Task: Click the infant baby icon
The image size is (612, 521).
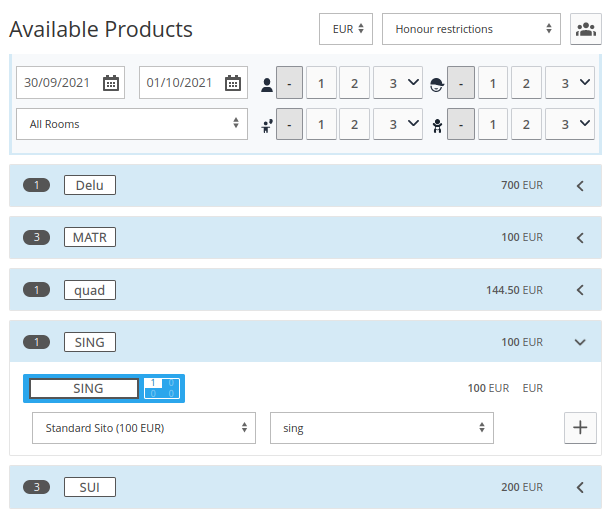Action: pos(437,126)
